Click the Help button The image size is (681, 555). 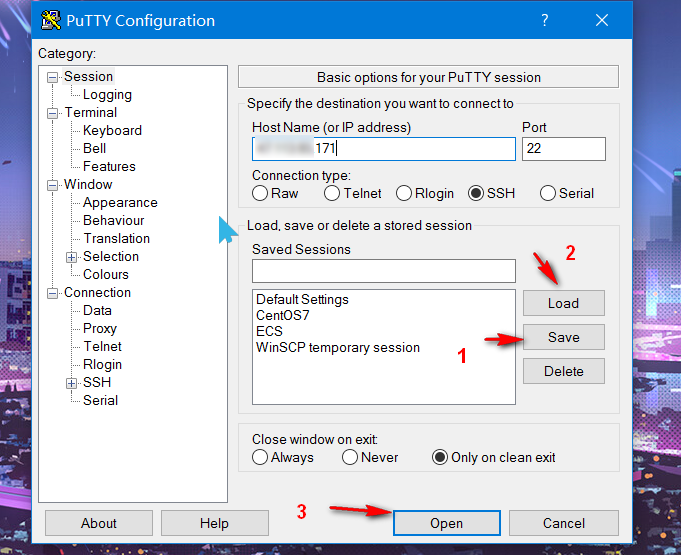tap(215, 523)
